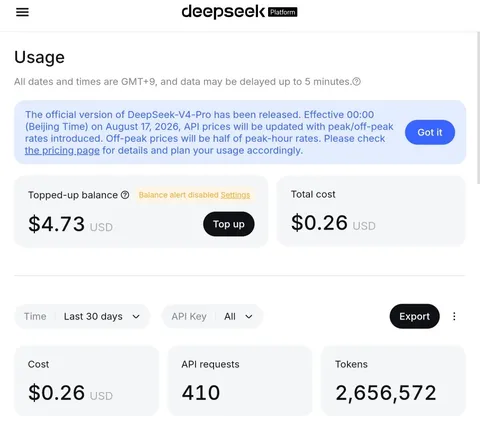The width and height of the screenshot is (480, 431).
Task: Click the page vertical scrollbar
Action: 478,107
